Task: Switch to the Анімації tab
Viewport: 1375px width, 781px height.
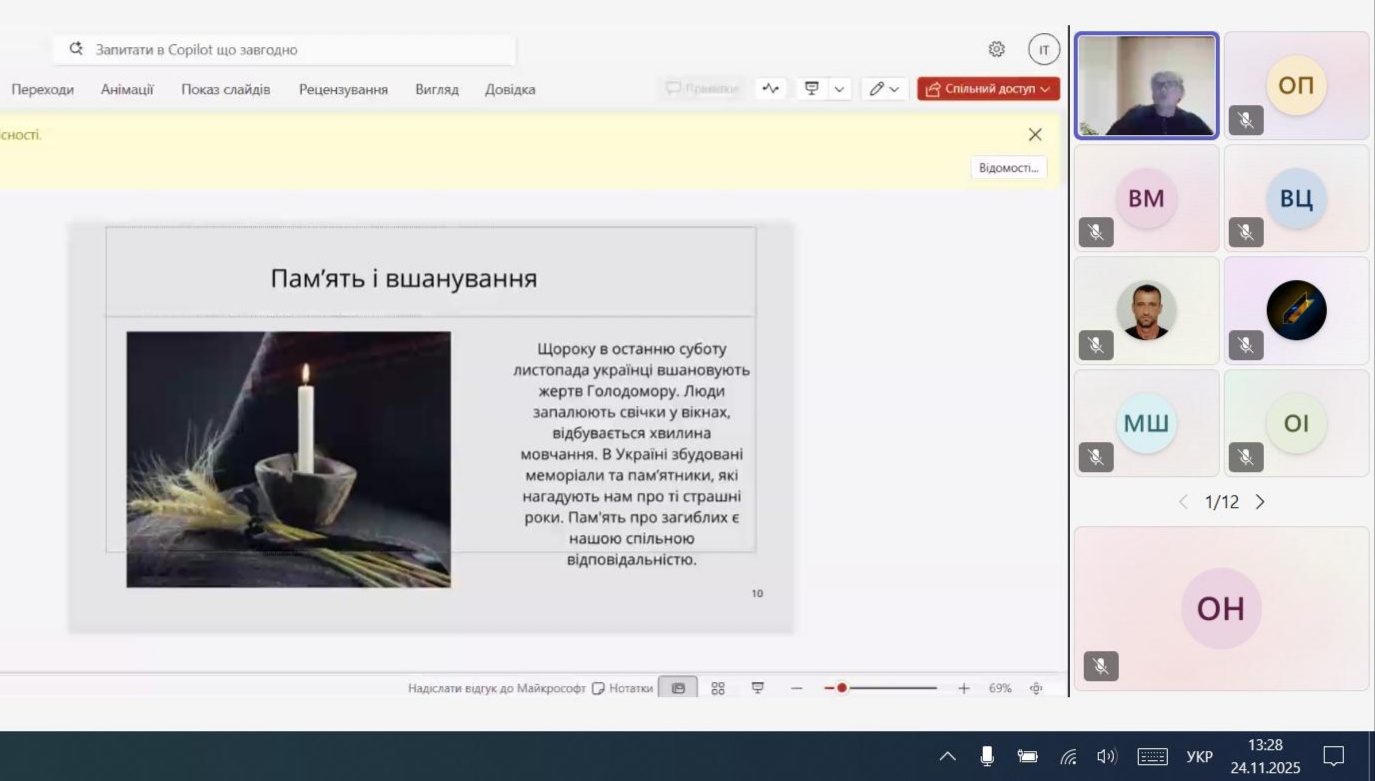Action: coord(127,89)
